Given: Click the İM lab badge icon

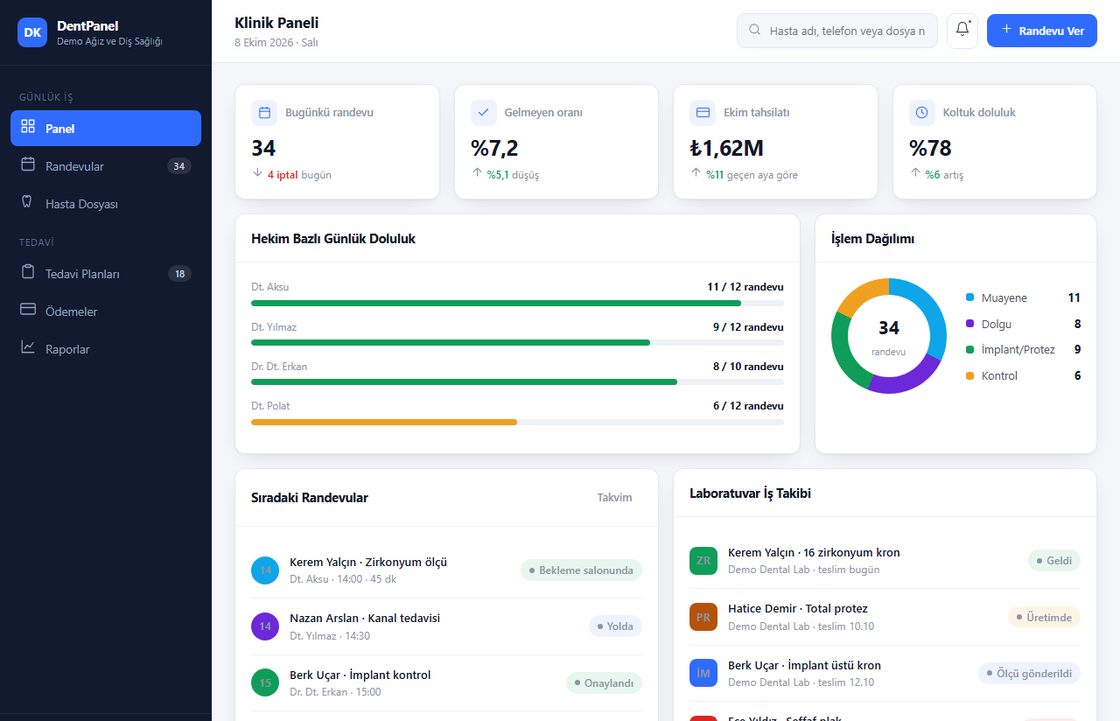Looking at the screenshot, I should [x=703, y=673].
